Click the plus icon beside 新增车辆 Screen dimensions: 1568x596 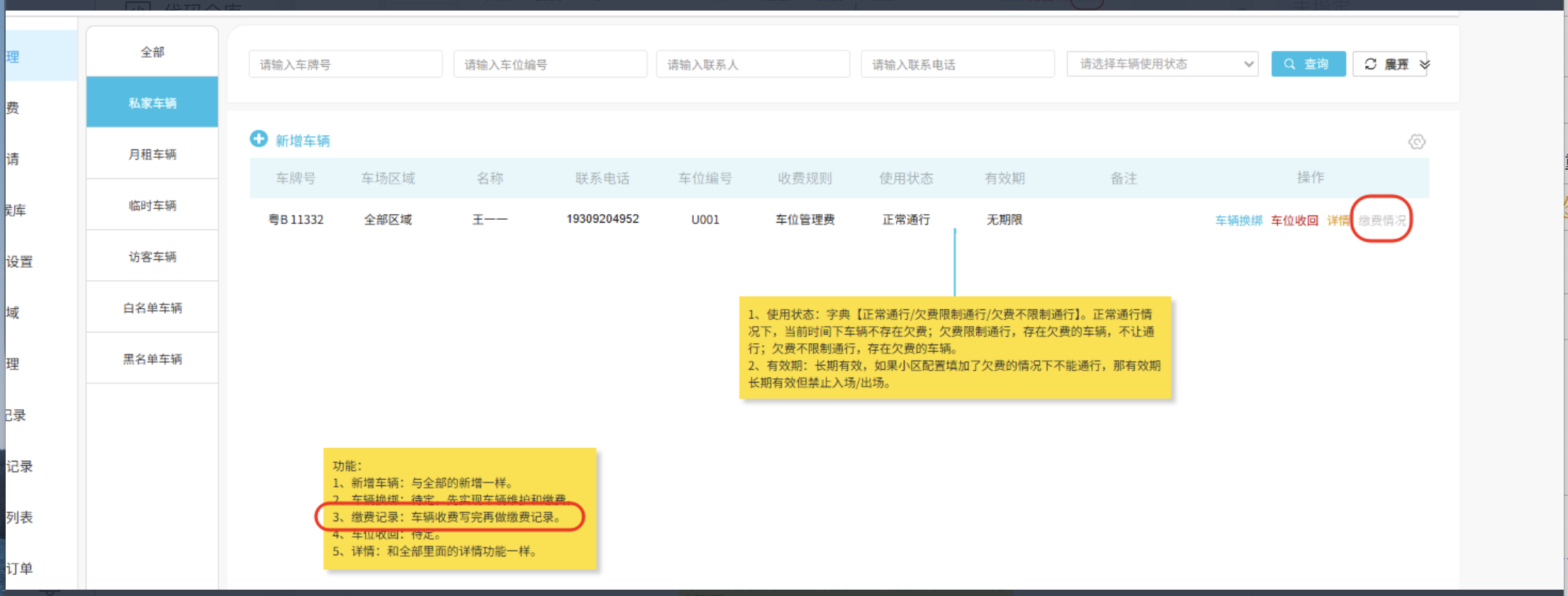(259, 139)
